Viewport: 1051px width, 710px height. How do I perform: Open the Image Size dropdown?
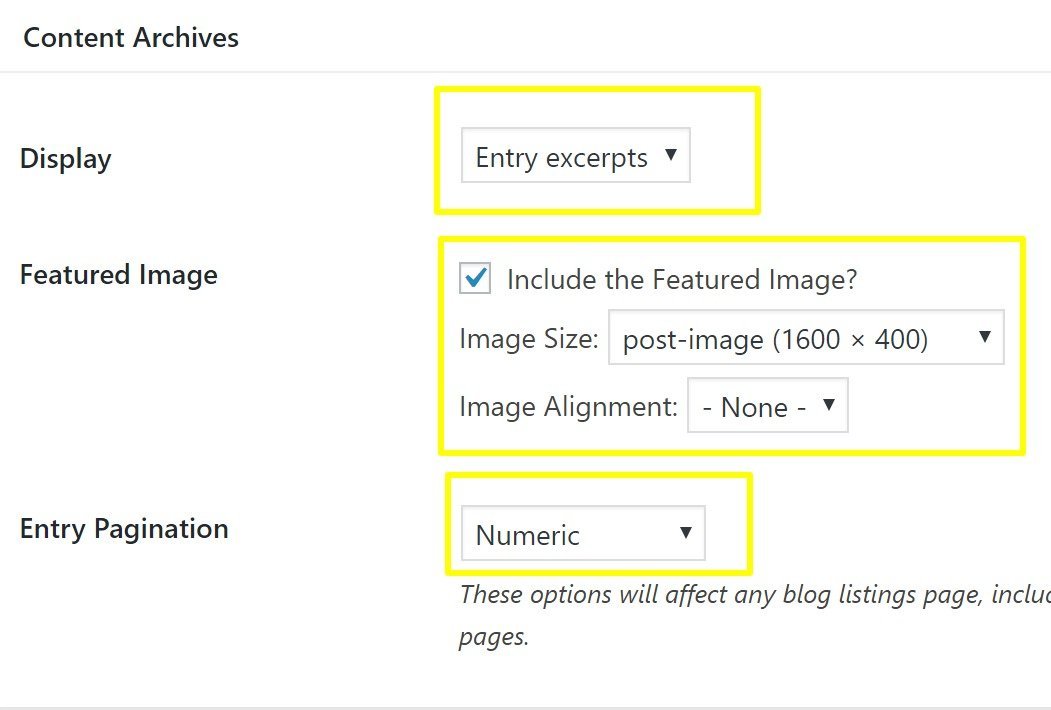[x=806, y=338]
